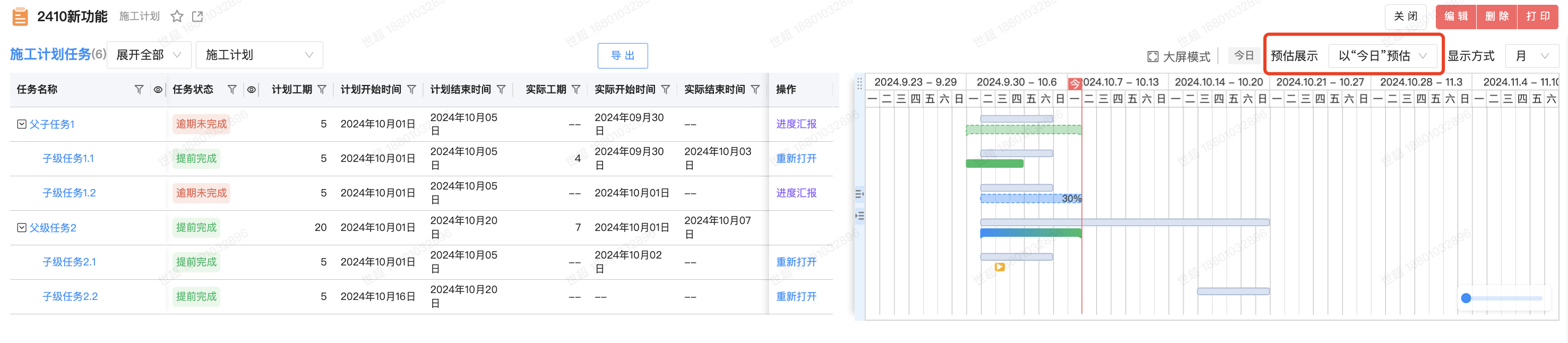Open the 展开全部 dropdown
The image size is (1568, 343).
tap(149, 55)
